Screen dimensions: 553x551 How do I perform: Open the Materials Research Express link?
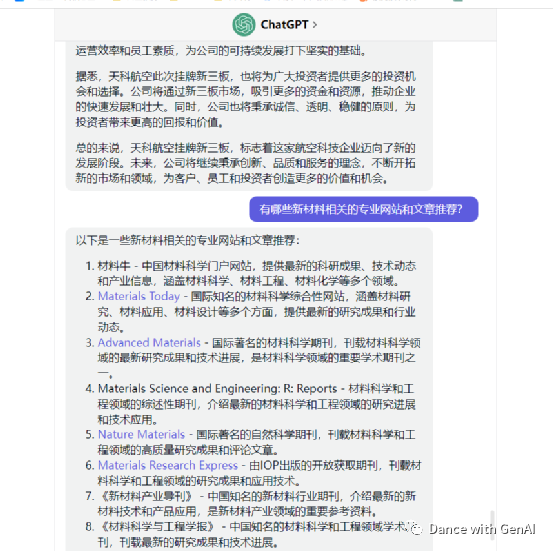point(168,465)
